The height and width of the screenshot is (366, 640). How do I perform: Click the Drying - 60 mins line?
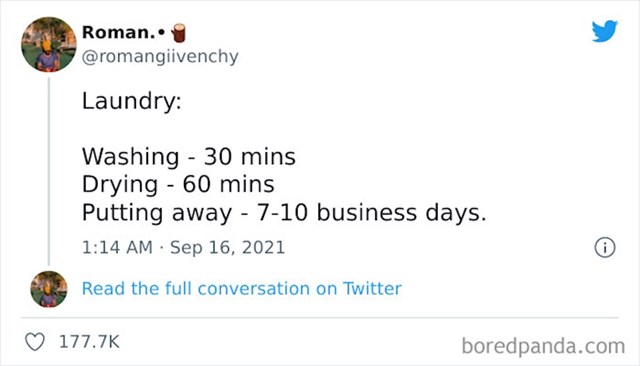click(178, 184)
